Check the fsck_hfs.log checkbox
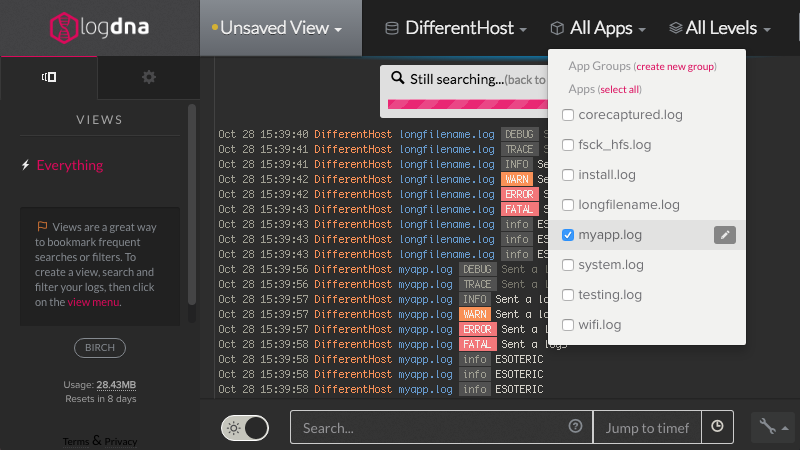 coord(568,145)
